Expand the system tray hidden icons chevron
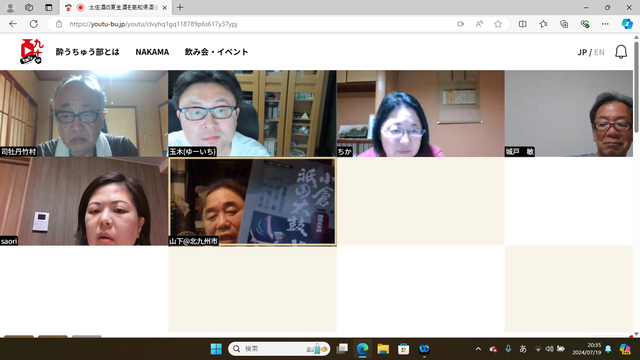This screenshot has height=360, width=640. pyautogui.click(x=478, y=349)
